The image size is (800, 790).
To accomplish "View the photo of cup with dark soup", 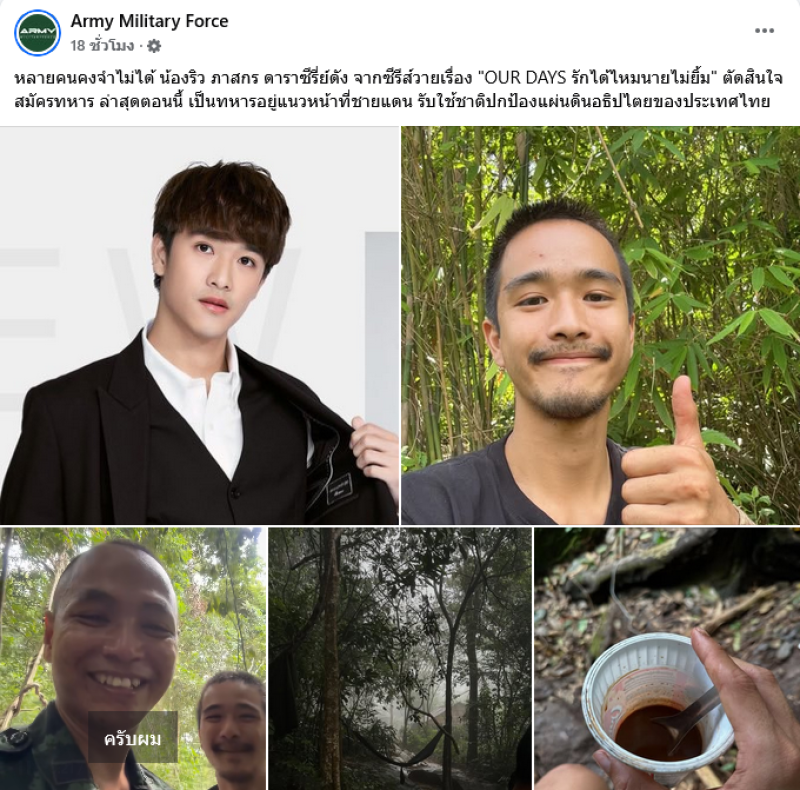I will 667,659.
